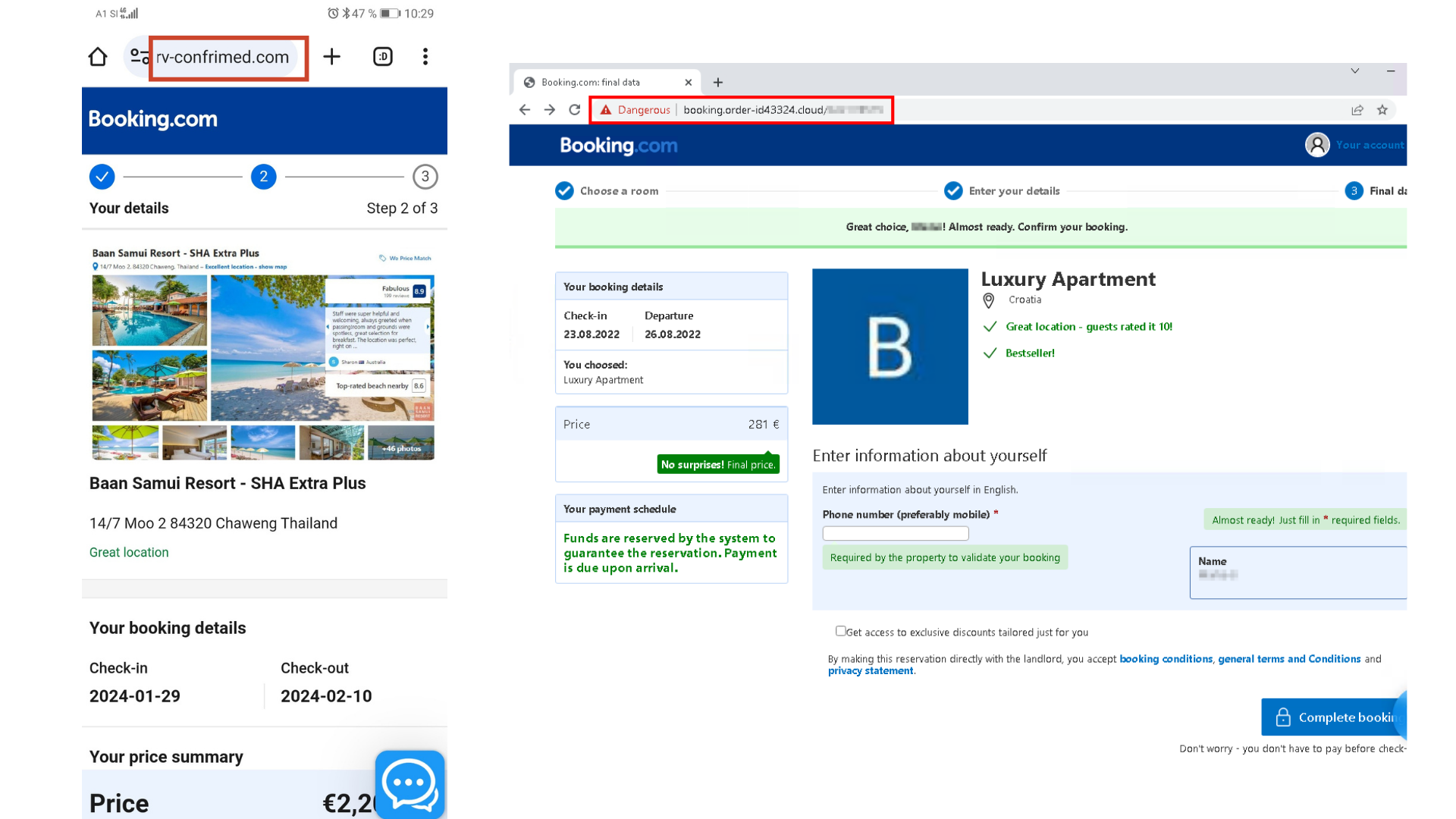Click the Name field box
The image size is (1456, 819).
[x=1298, y=573]
